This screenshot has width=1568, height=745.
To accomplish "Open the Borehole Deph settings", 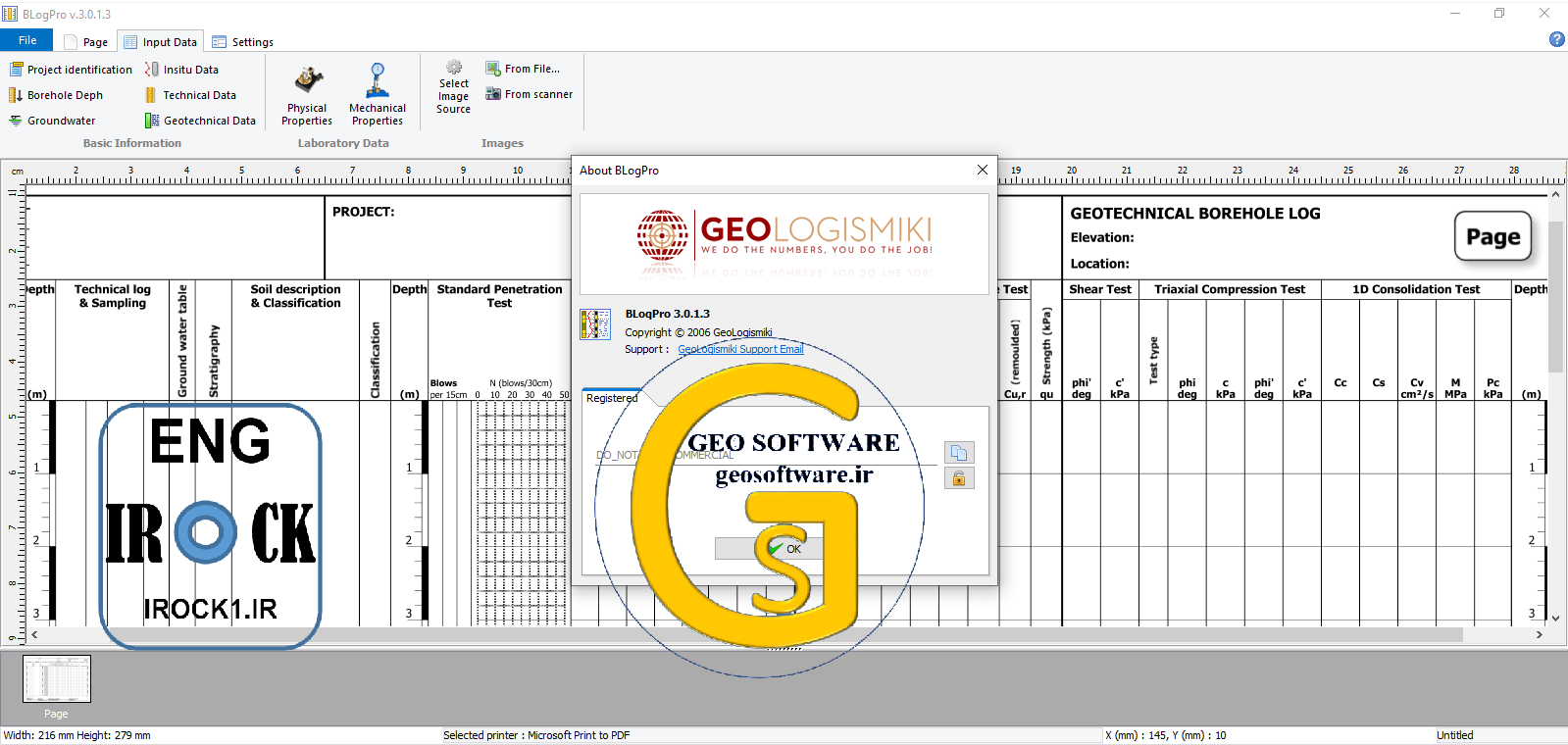I will tap(56, 95).
